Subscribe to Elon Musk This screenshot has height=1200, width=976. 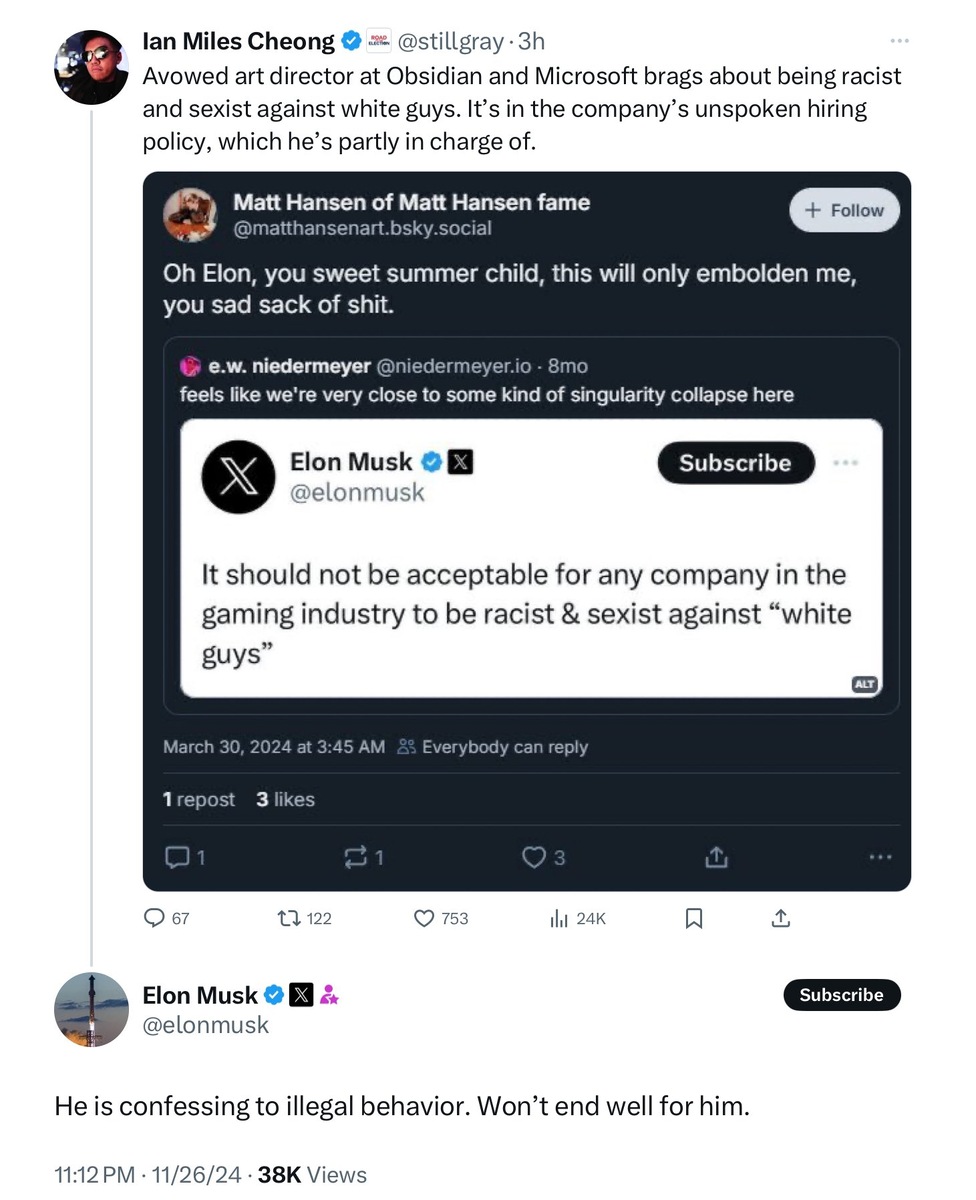(x=841, y=995)
